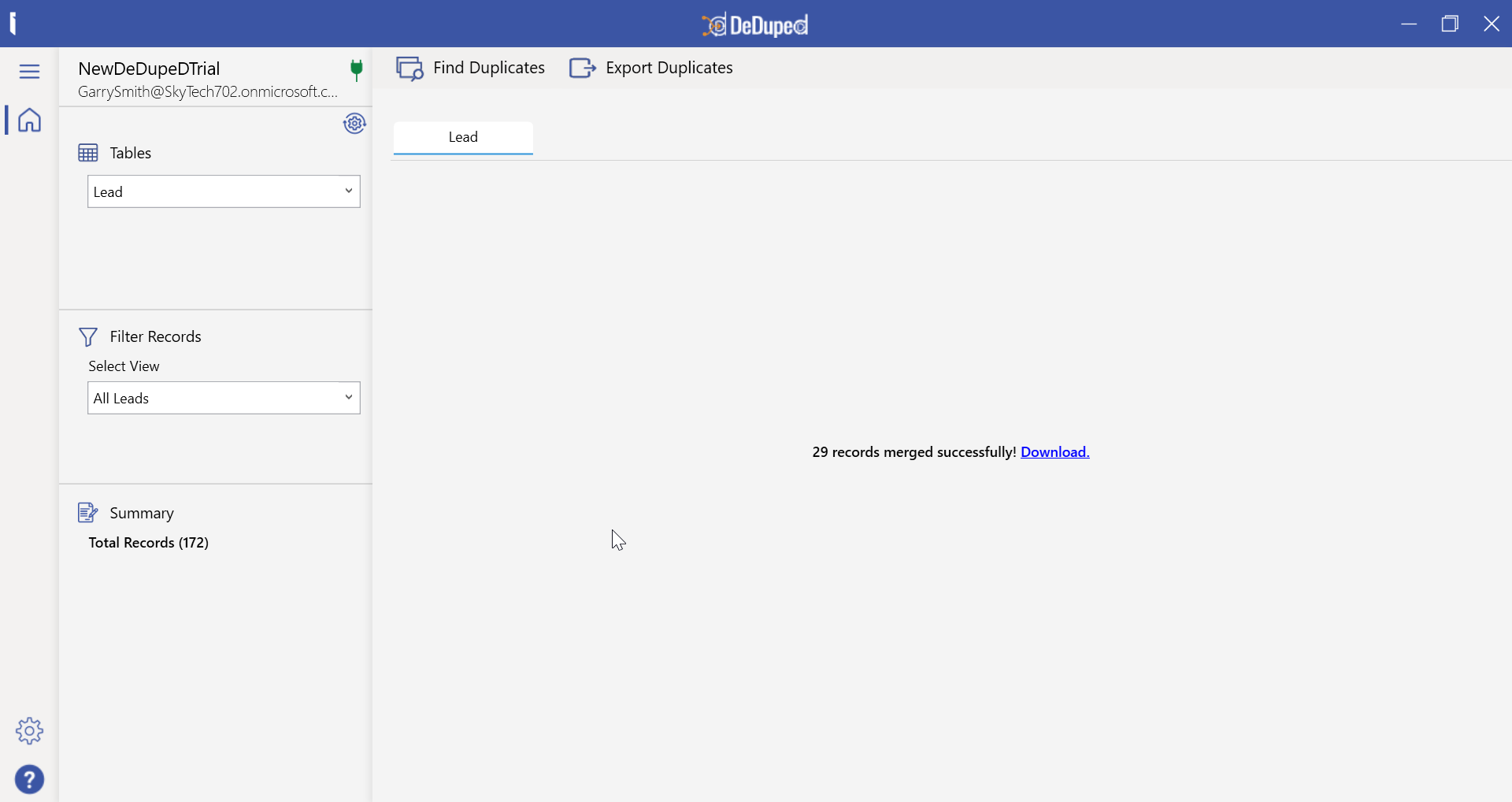Screen dimensions: 1512x802
Task: Click the 29 records merged successfully message
Action: point(914,452)
